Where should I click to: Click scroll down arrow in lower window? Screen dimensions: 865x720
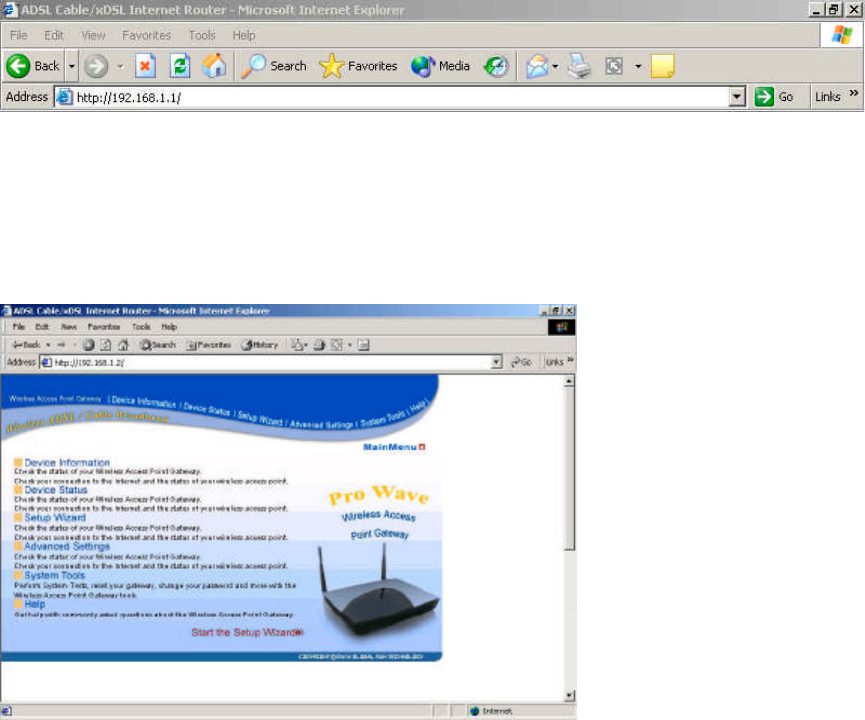(x=569, y=696)
